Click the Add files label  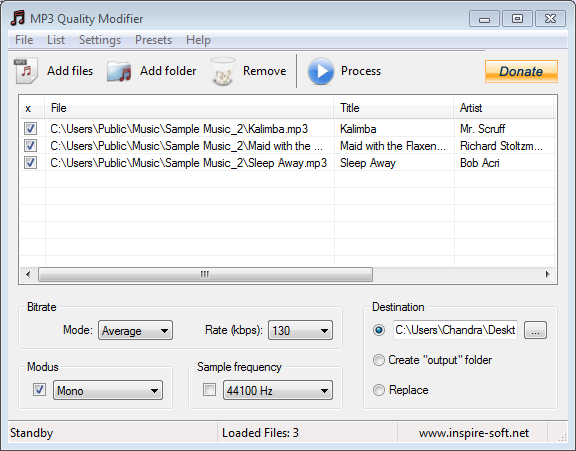click(x=70, y=71)
